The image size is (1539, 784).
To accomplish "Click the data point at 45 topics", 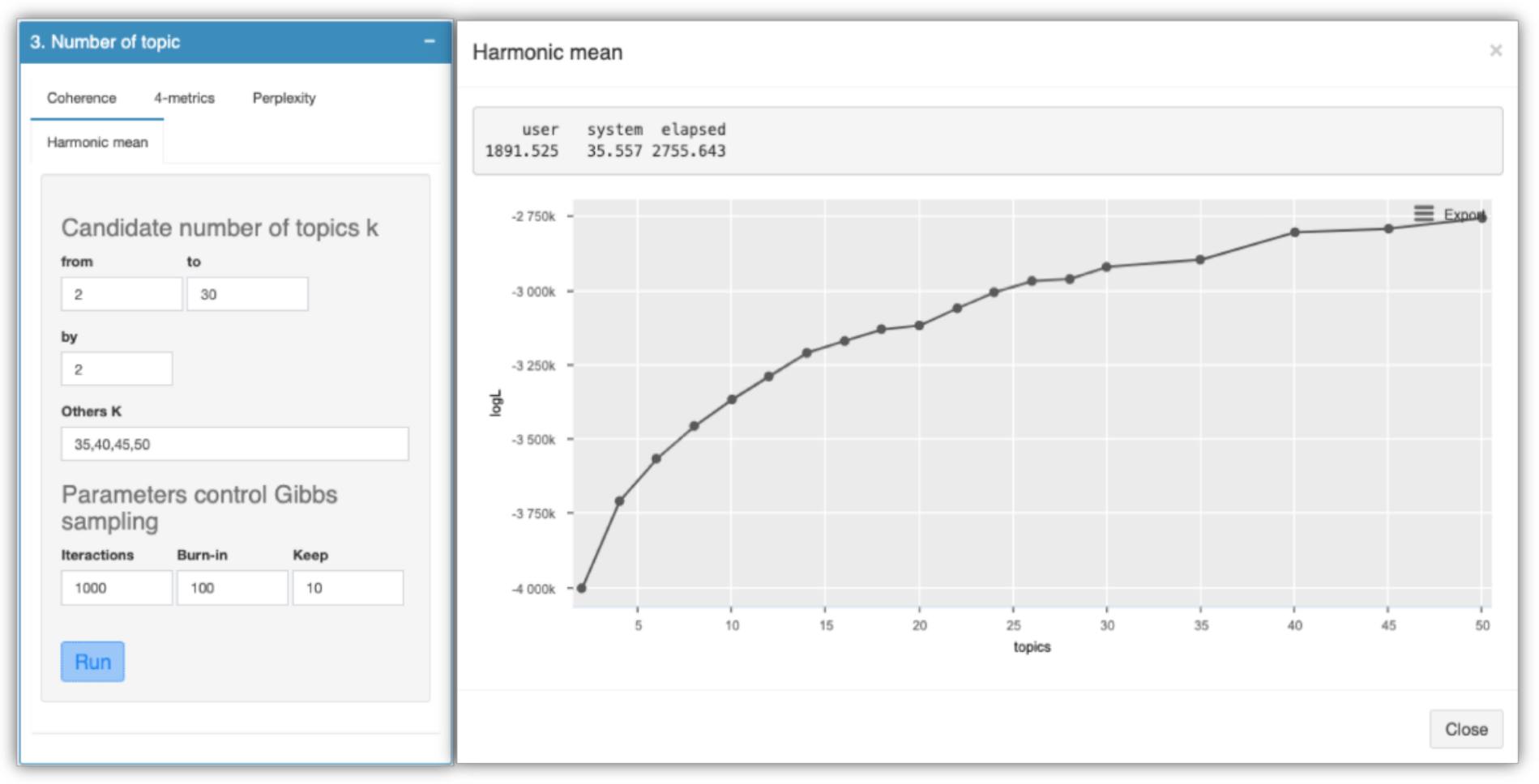I will [1388, 228].
